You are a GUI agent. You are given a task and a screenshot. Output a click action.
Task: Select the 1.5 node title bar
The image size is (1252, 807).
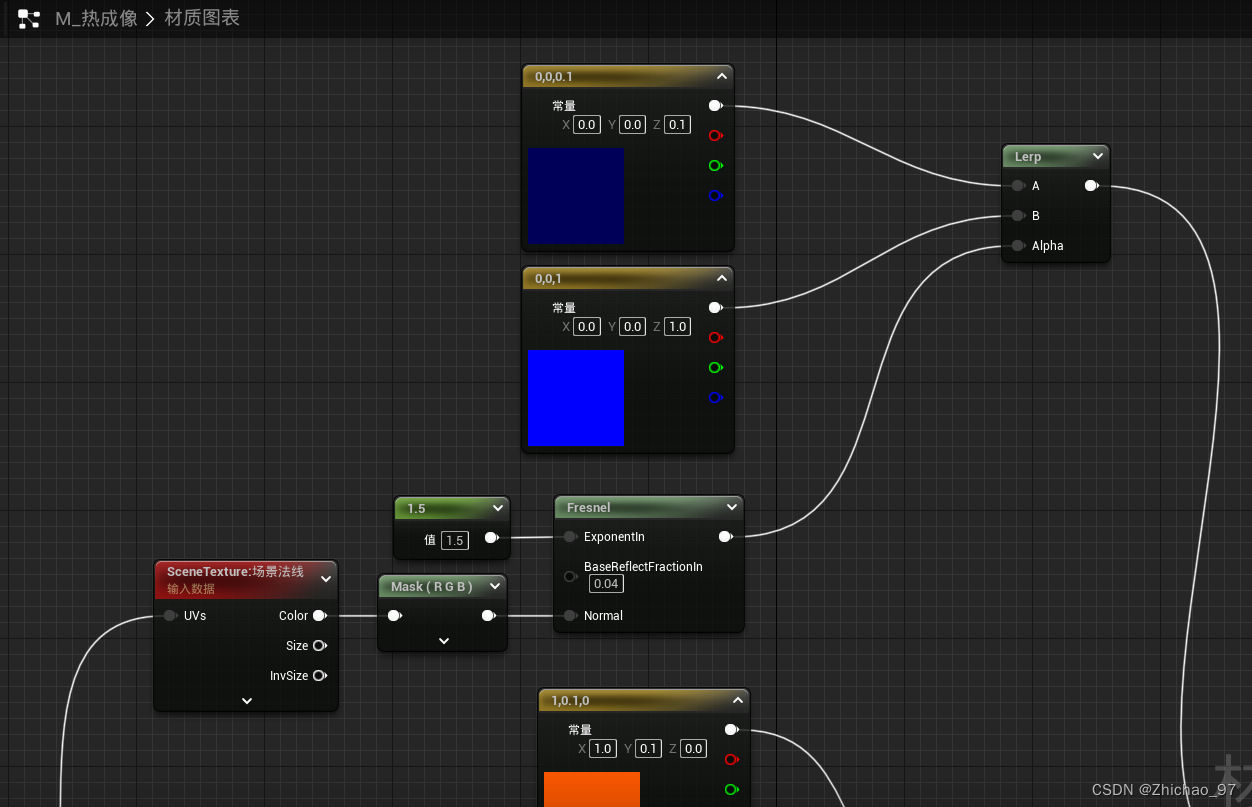pyautogui.click(x=452, y=508)
